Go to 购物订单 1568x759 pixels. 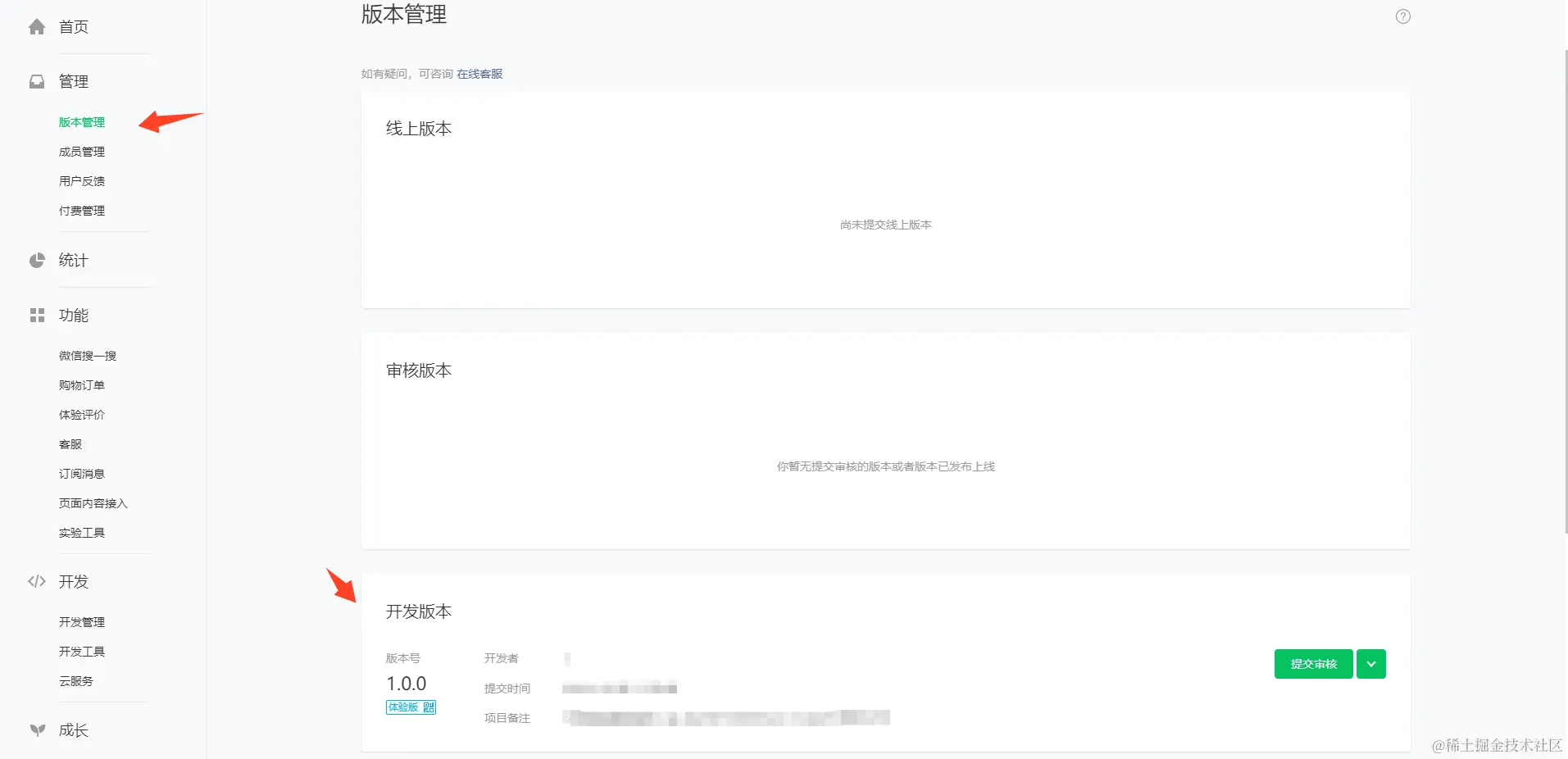[x=82, y=385]
